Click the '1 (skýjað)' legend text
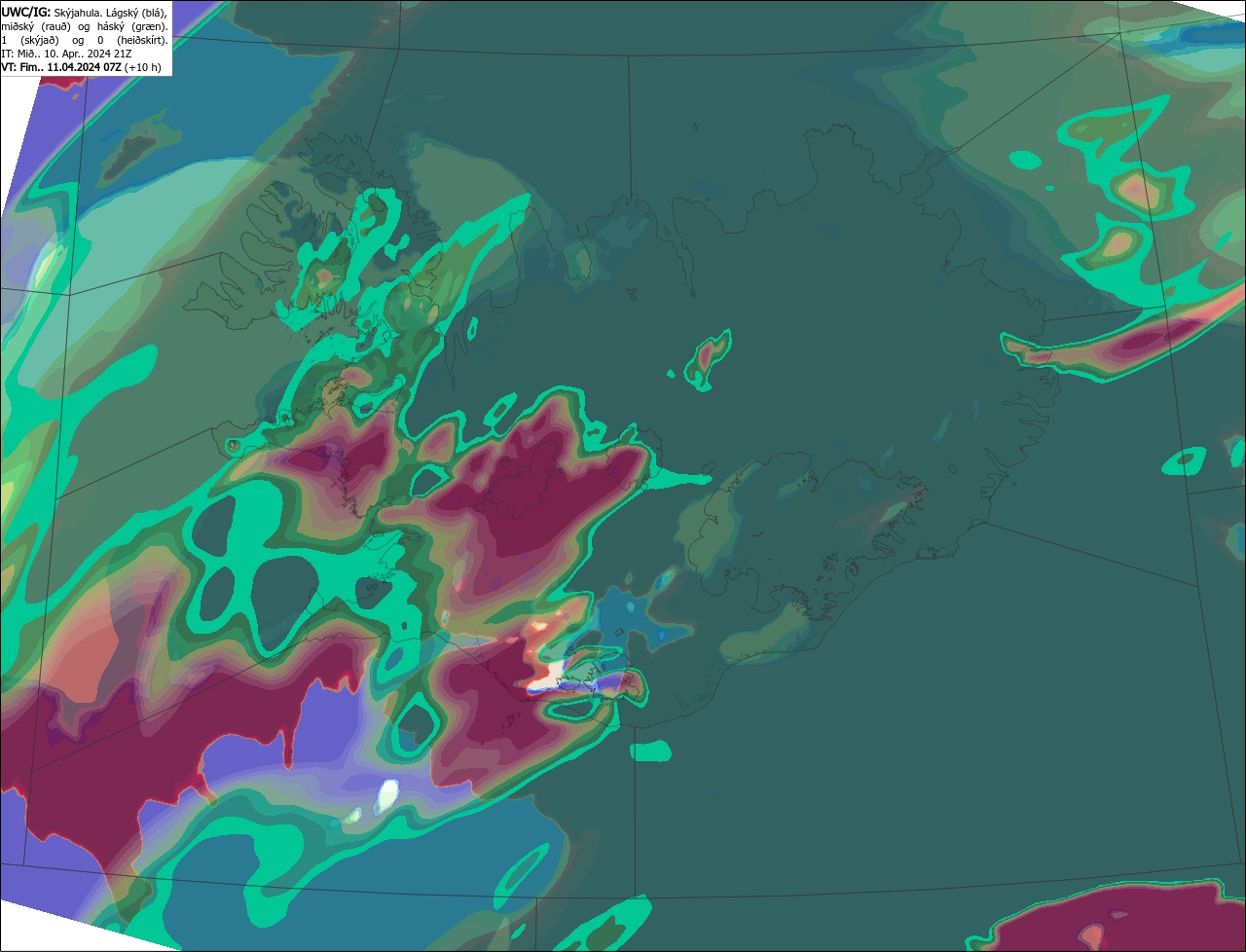This screenshot has width=1246, height=952. click(30, 41)
